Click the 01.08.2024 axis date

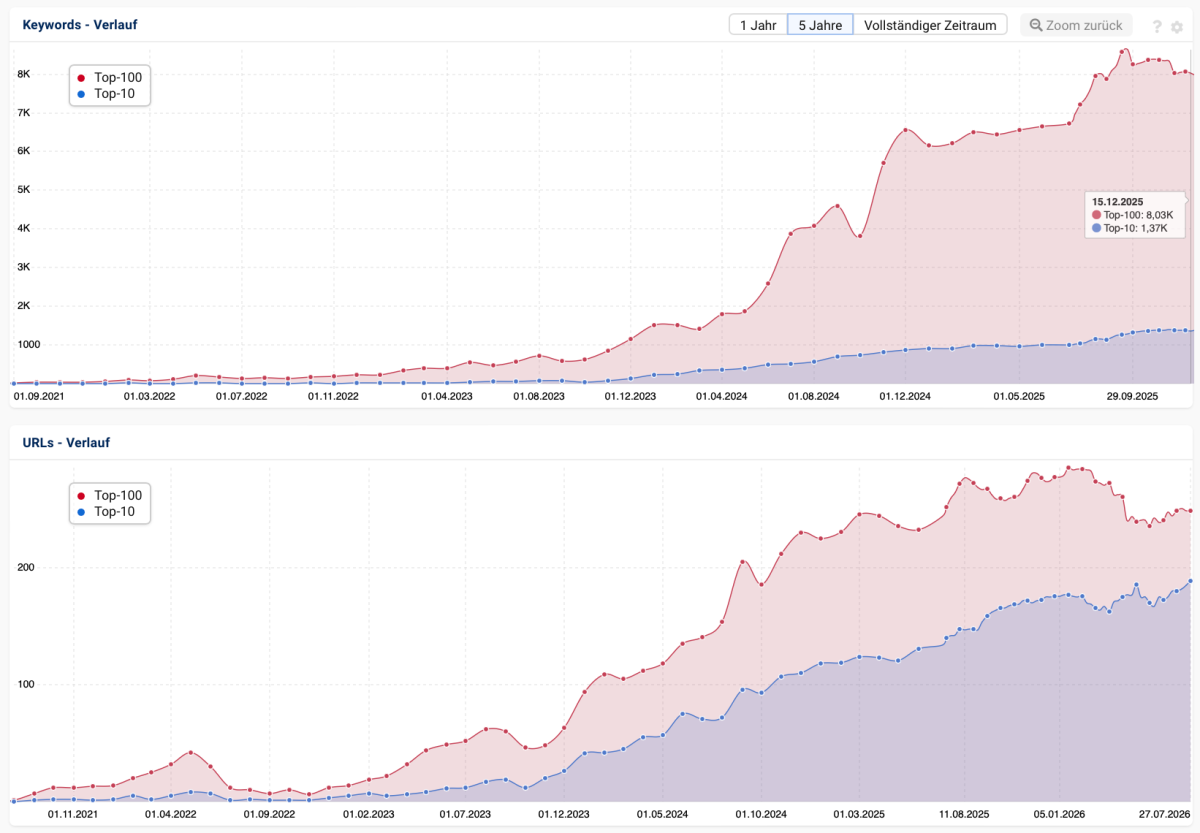coord(813,396)
